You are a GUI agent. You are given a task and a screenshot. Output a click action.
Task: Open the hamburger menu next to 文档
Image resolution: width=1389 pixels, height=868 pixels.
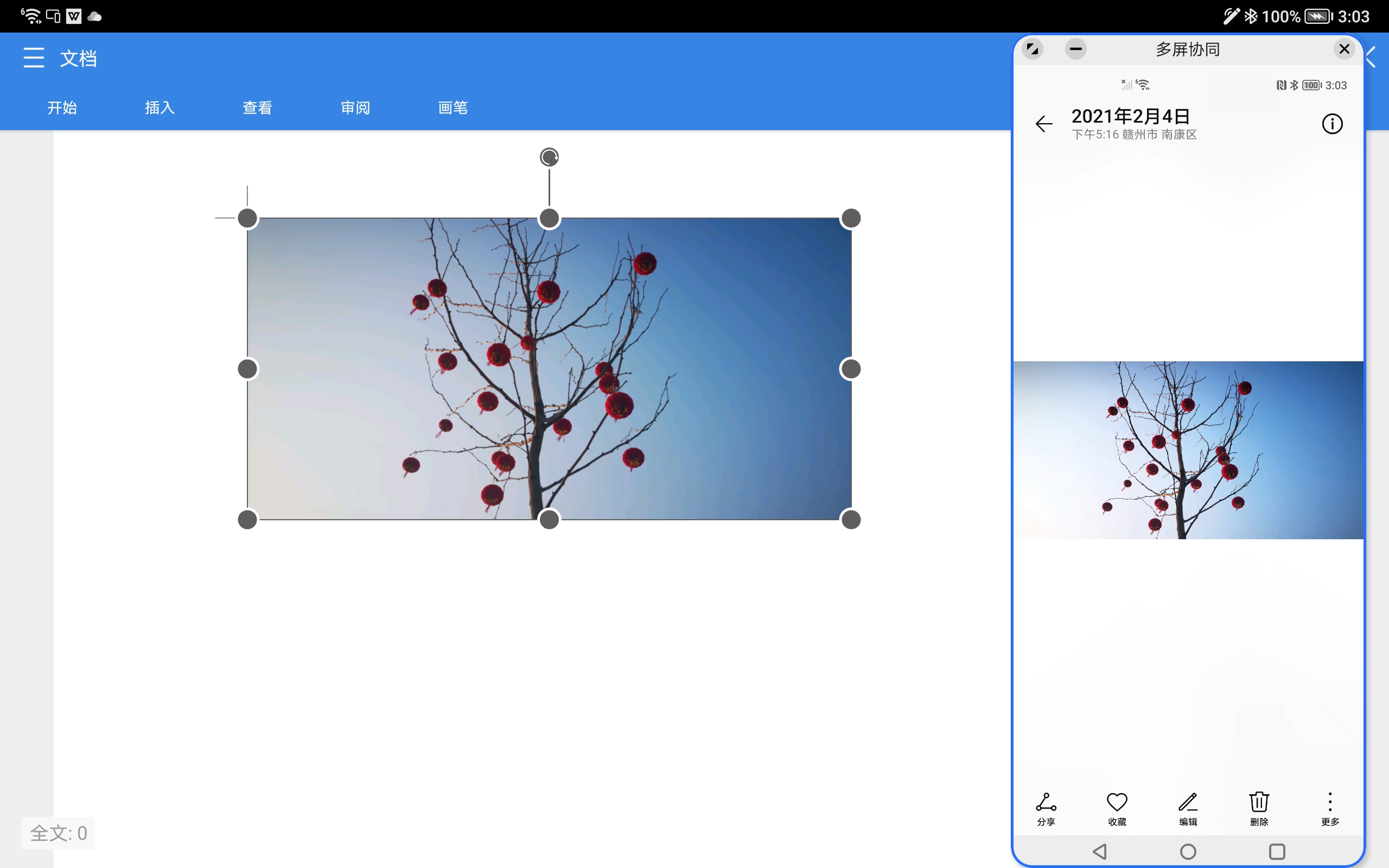34,58
